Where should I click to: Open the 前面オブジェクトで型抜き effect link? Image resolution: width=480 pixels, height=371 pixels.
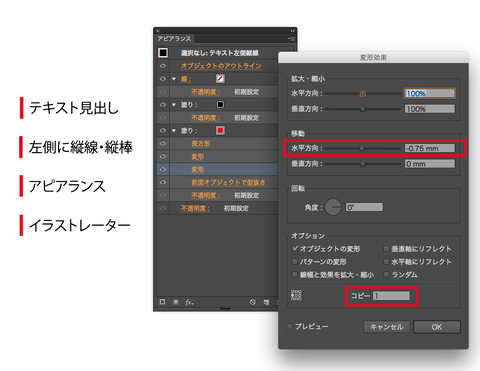point(228,182)
